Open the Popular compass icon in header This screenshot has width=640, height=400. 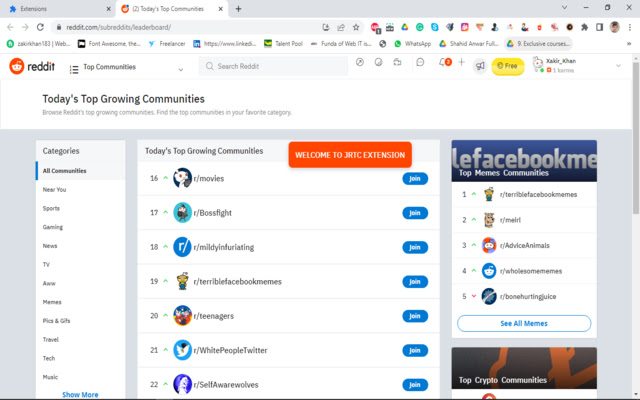pyautogui.click(x=360, y=62)
